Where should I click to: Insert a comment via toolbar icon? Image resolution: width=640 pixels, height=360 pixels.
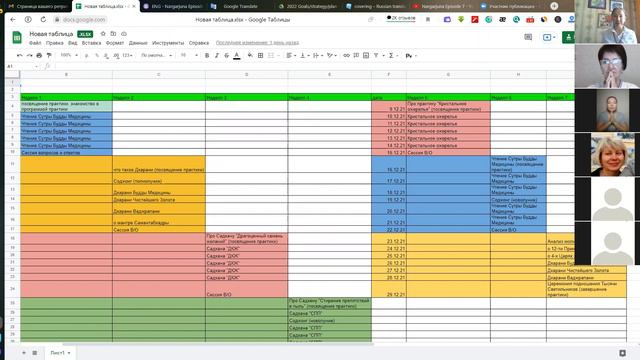356,56
